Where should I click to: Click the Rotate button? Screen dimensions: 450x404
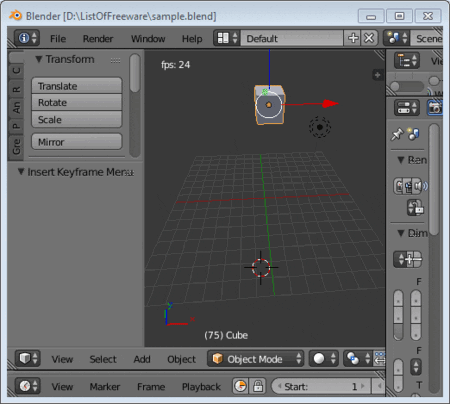[77, 102]
